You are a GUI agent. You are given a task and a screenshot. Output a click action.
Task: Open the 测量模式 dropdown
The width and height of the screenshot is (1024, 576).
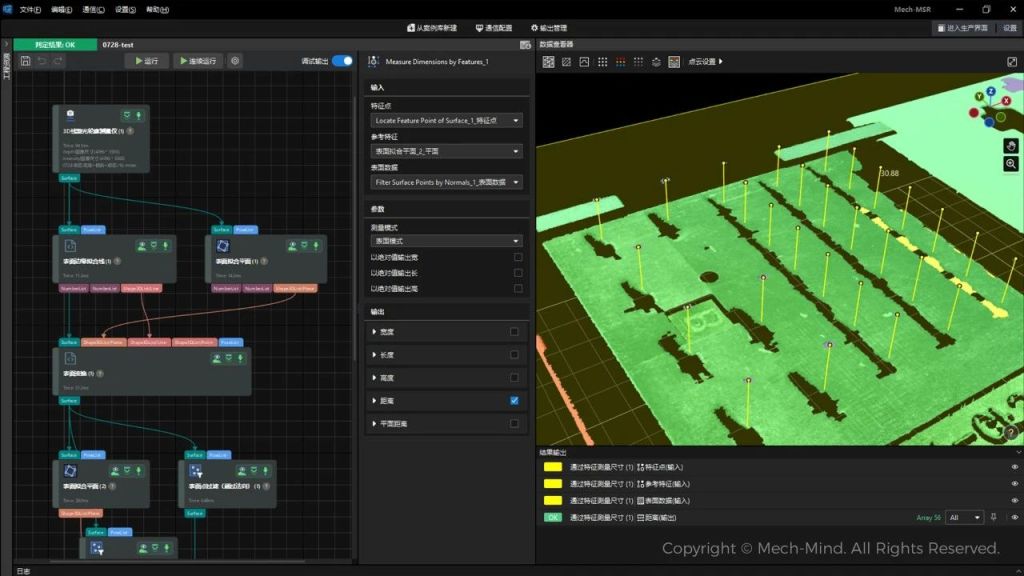click(x=446, y=241)
